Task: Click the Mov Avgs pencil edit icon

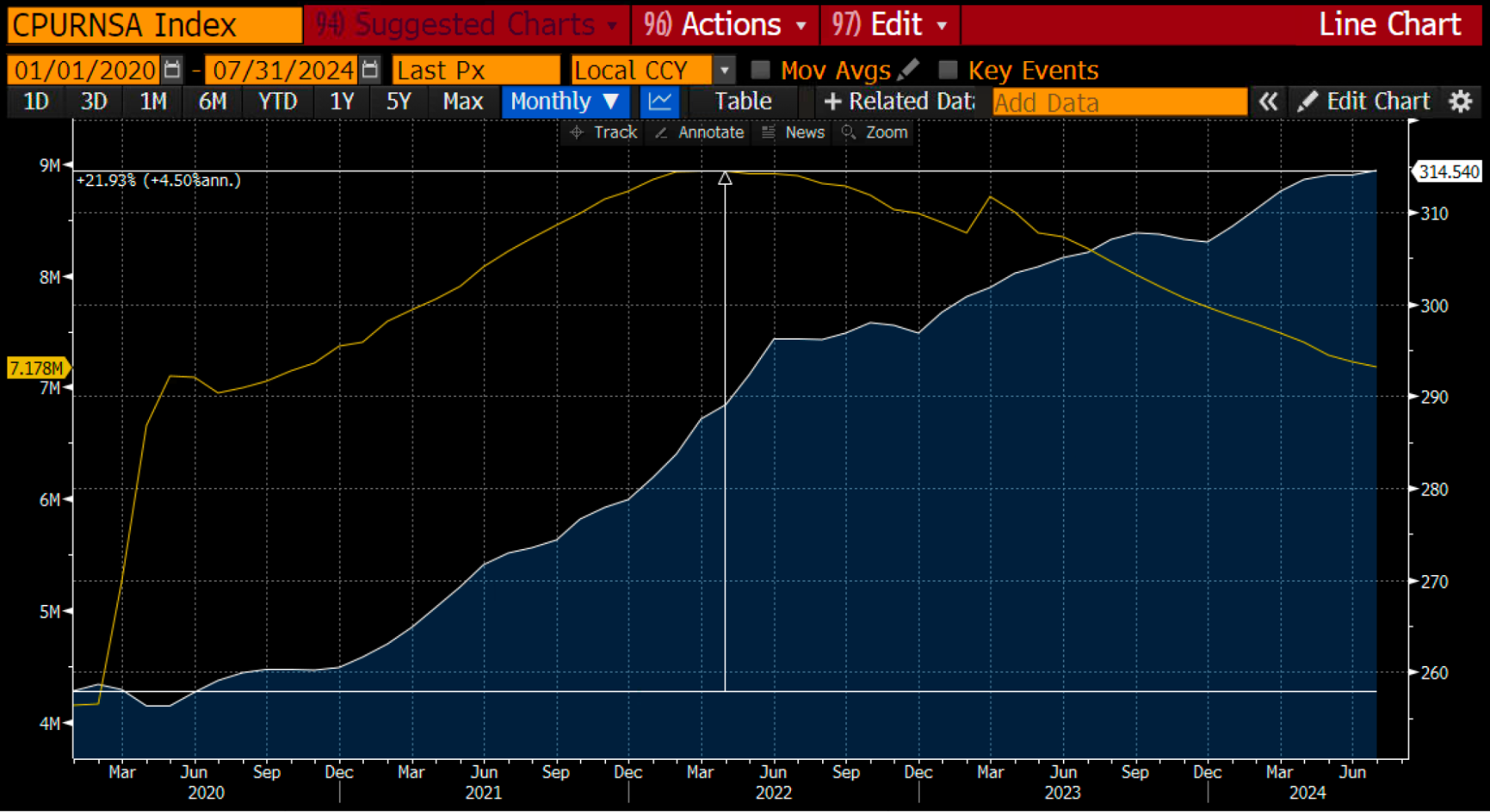Action: pyautogui.click(x=909, y=70)
